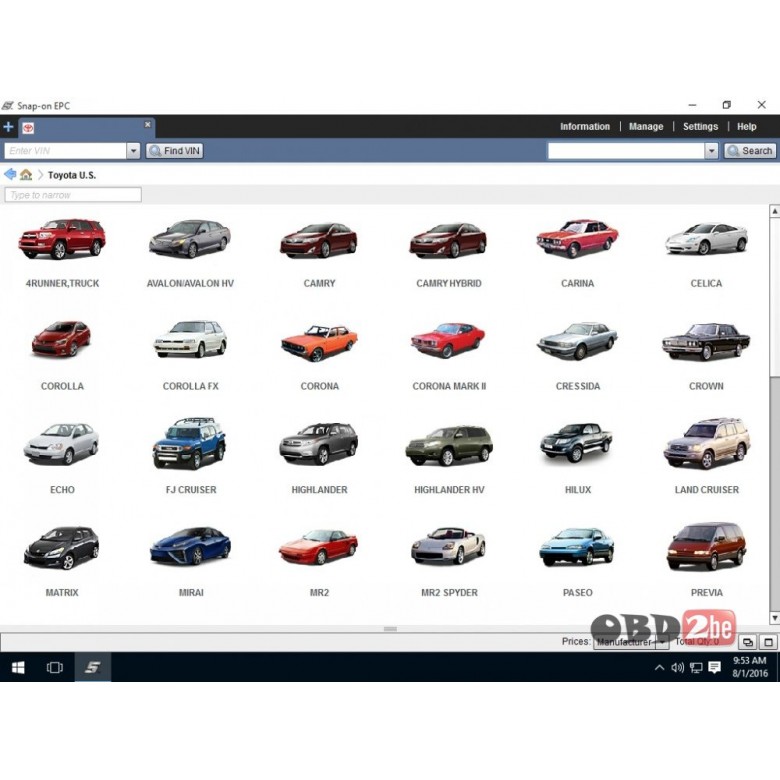Open the Action Center notifications icon

click(714, 668)
